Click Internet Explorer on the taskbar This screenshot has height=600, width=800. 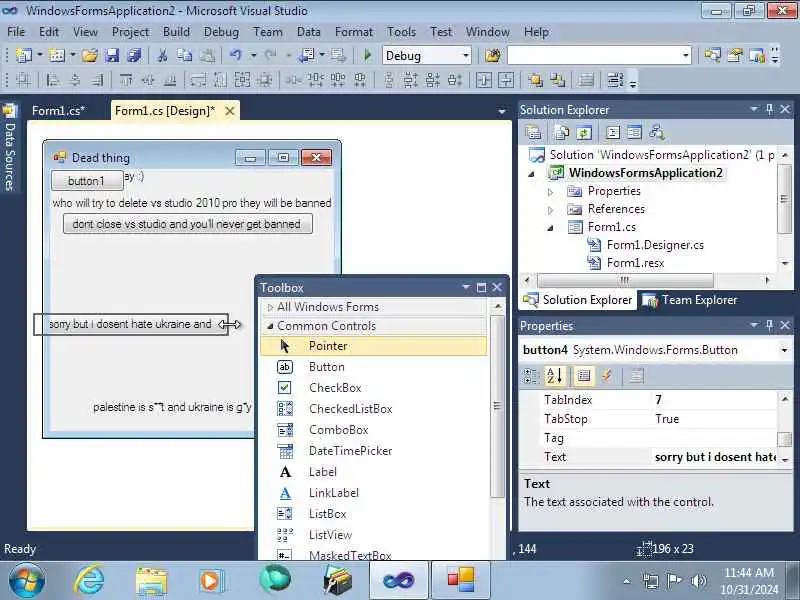click(89, 581)
